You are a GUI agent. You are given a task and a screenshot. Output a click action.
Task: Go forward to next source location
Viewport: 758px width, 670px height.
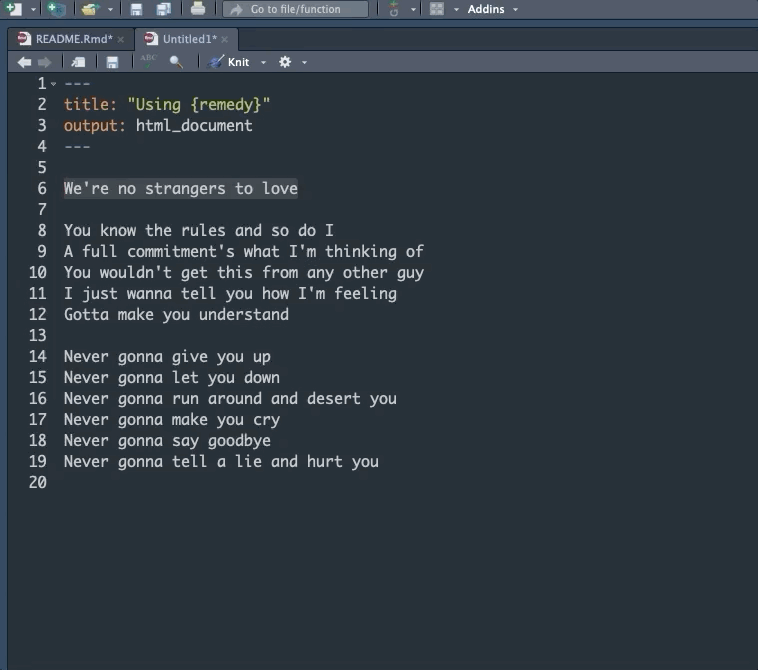[x=44, y=62]
